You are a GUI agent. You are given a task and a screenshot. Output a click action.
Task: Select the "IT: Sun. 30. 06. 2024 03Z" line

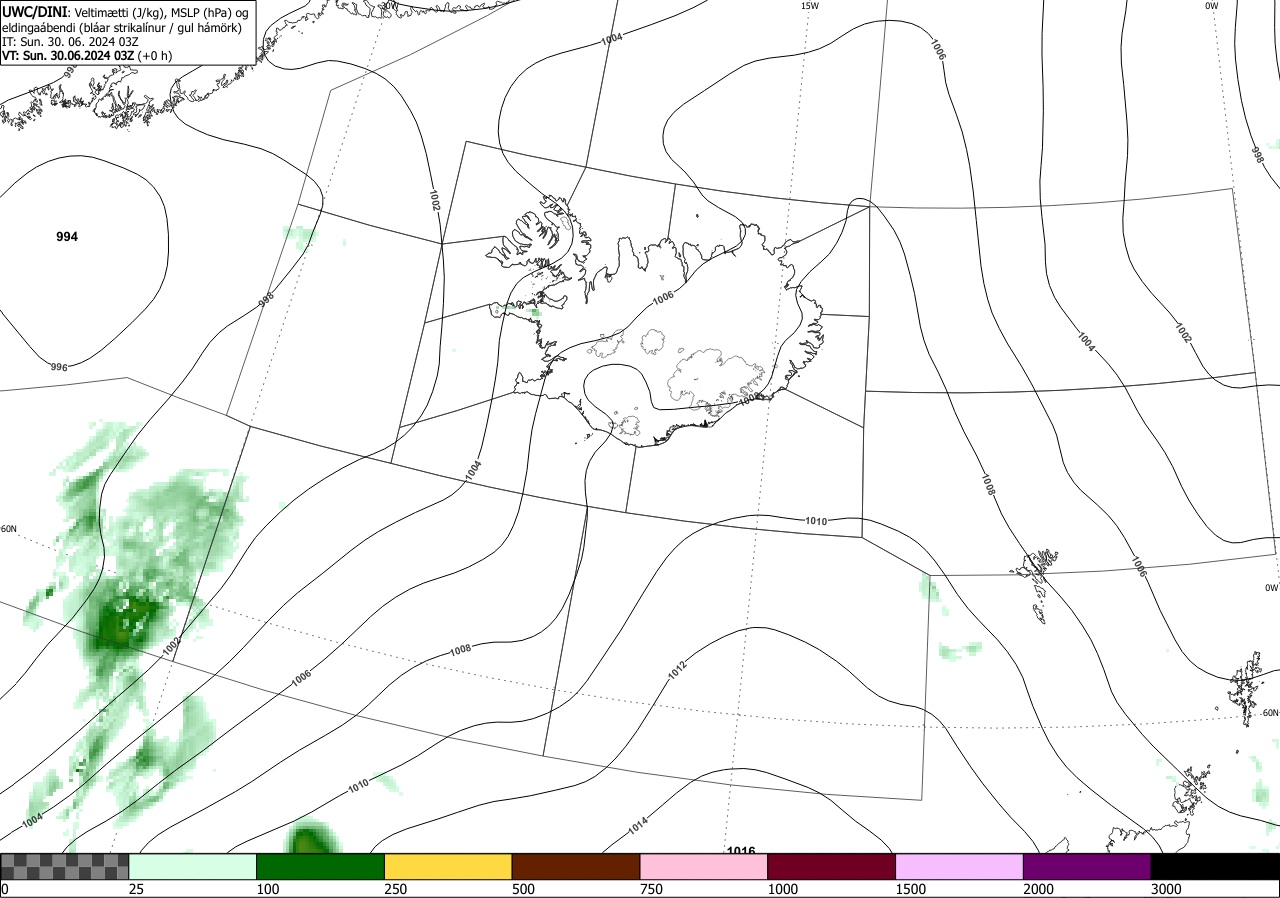68,42
